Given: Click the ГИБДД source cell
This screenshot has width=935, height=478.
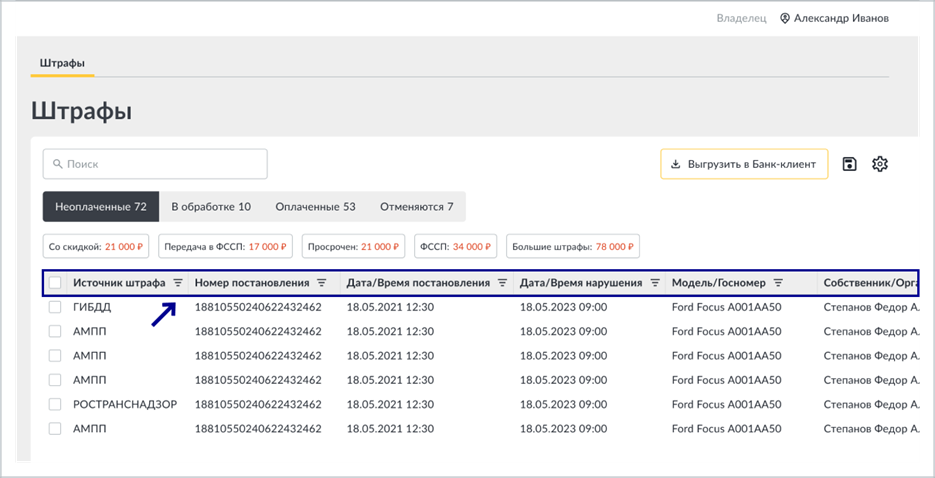Looking at the screenshot, I should point(92,308).
